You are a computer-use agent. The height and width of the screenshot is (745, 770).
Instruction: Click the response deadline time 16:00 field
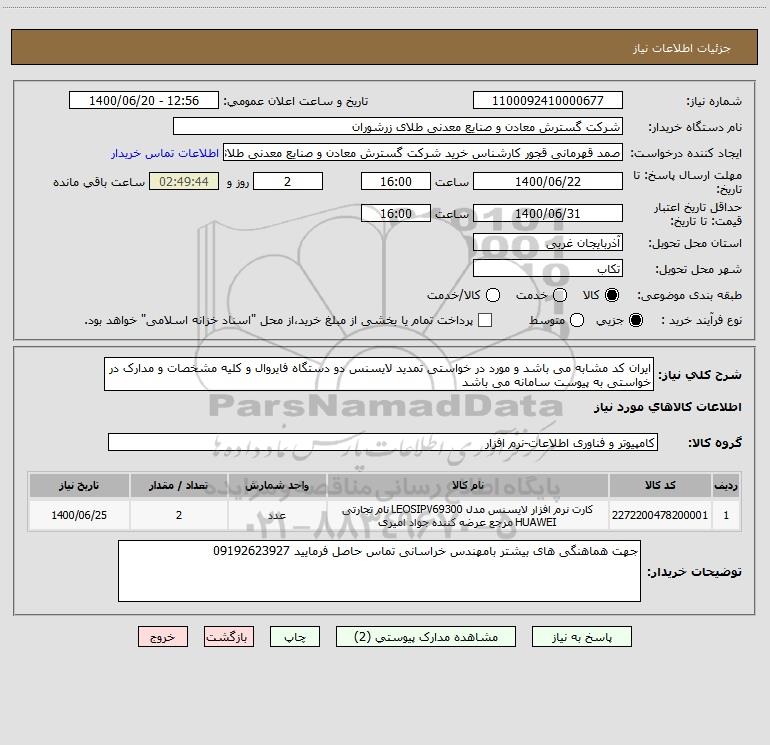click(396, 182)
